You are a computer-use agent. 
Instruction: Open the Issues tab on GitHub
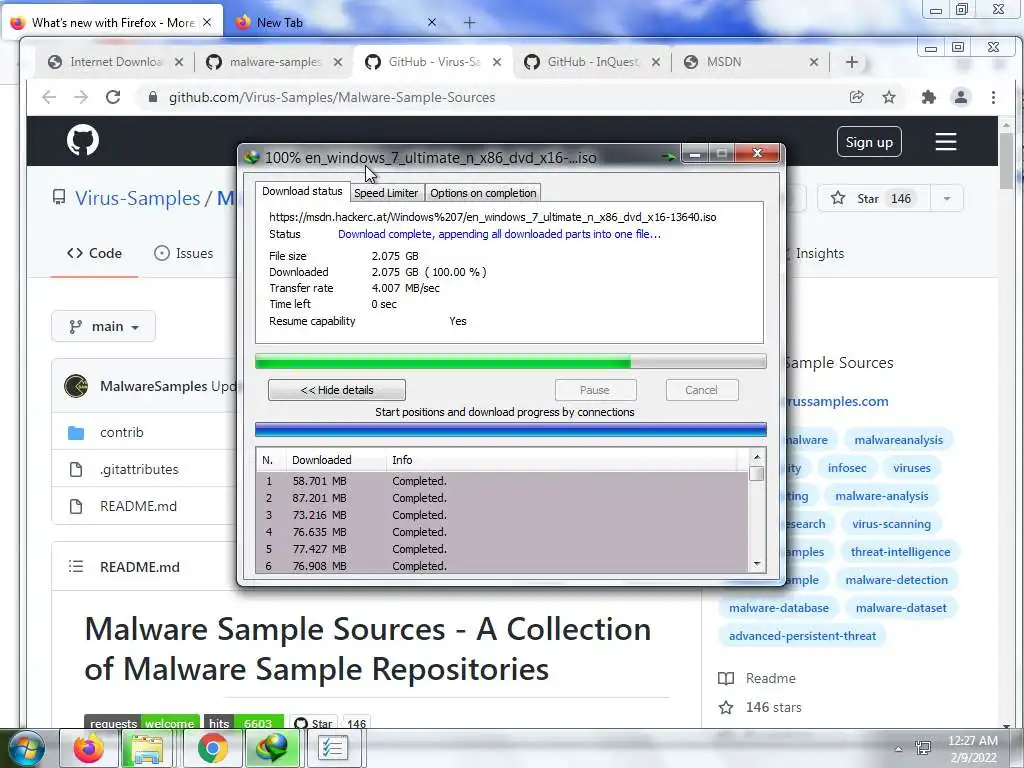[184, 253]
